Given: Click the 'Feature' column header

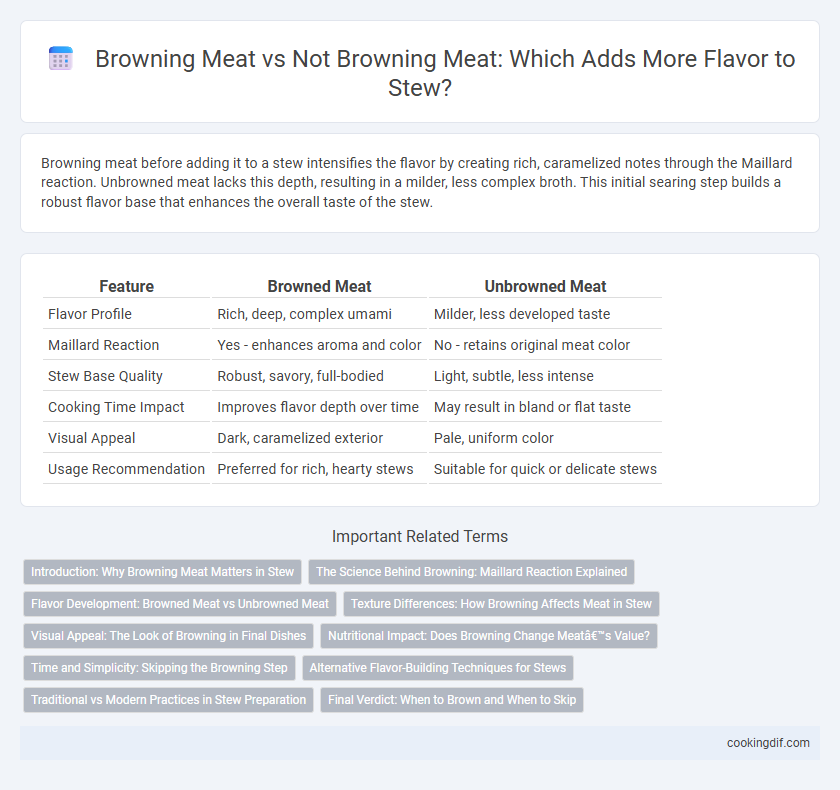Looking at the screenshot, I should tap(126, 287).
